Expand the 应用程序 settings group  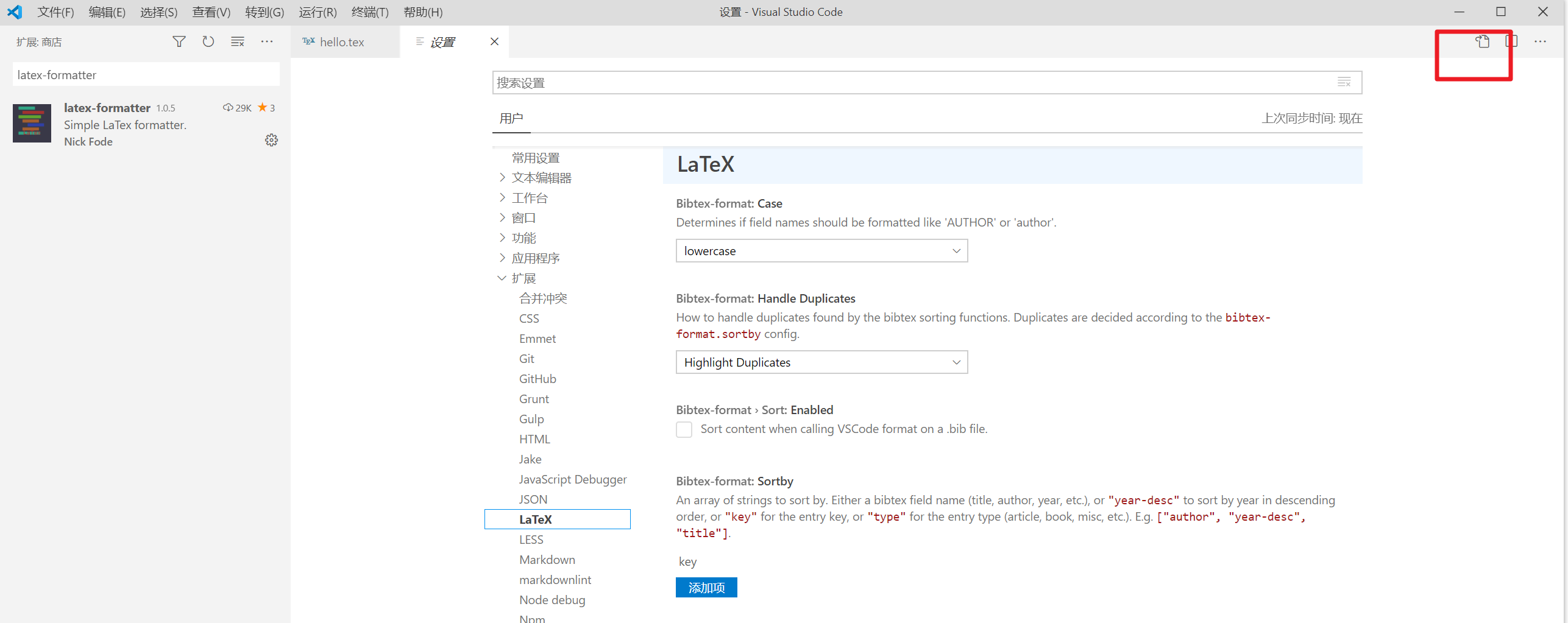502,258
